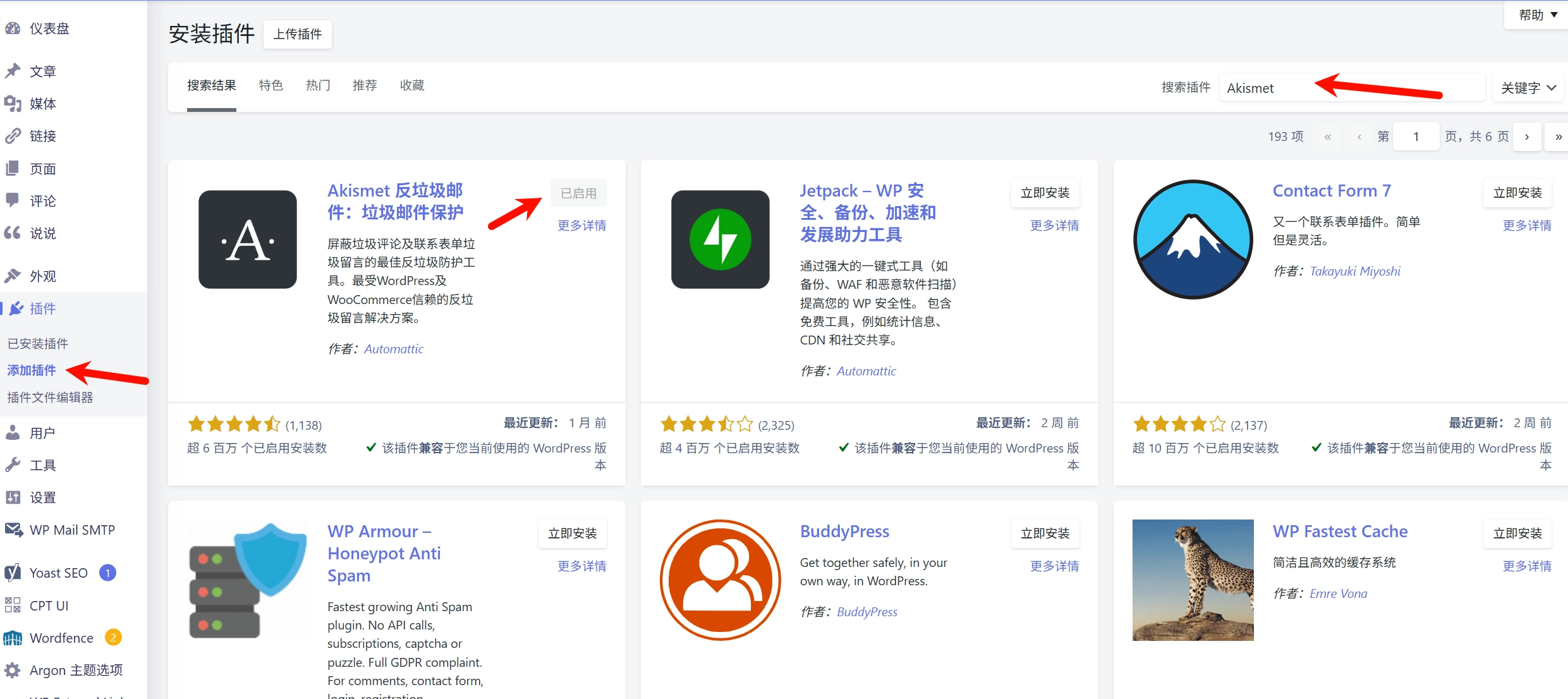Click the Akismet plugin logo
The image size is (1568, 699).
(x=248, y=240)
